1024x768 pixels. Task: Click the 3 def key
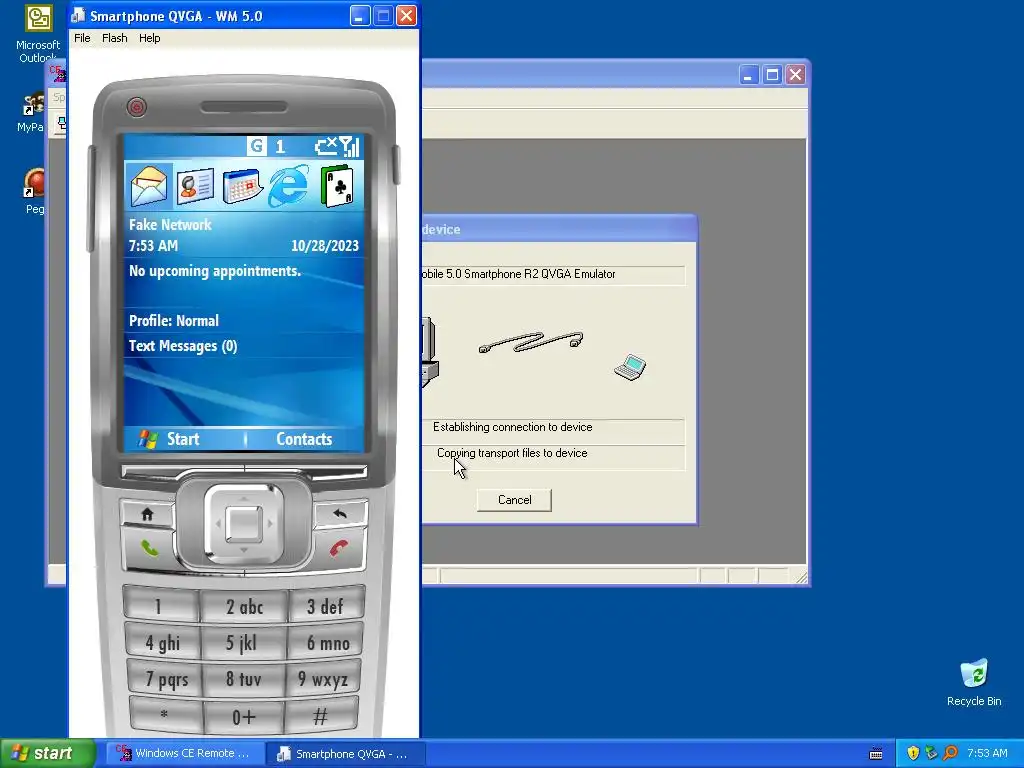[x=325, y=606]
